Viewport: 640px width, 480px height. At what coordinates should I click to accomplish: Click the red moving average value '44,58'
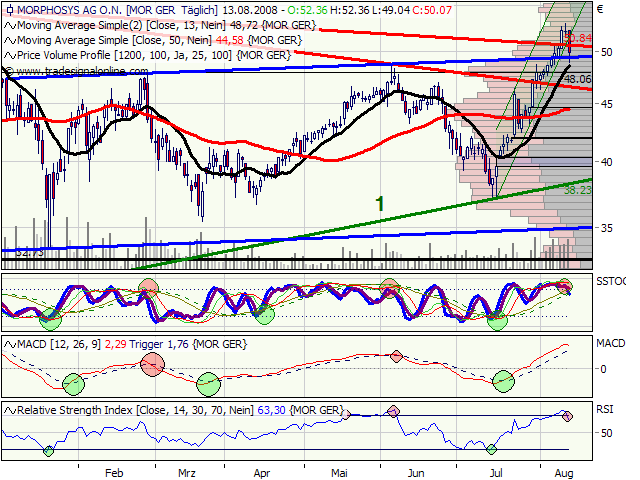click(229, 40)
